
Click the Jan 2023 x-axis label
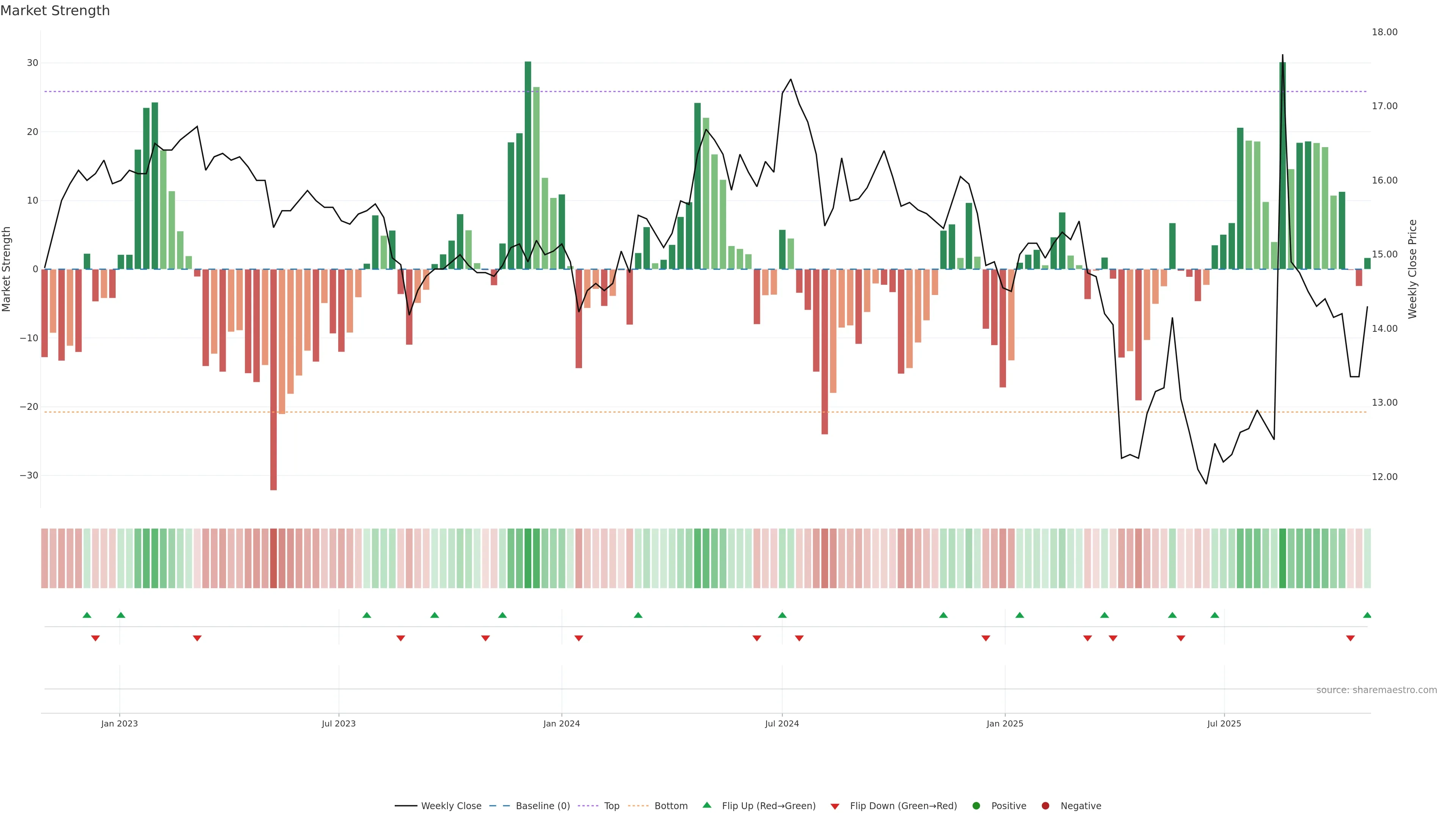(x=119, y=723)
